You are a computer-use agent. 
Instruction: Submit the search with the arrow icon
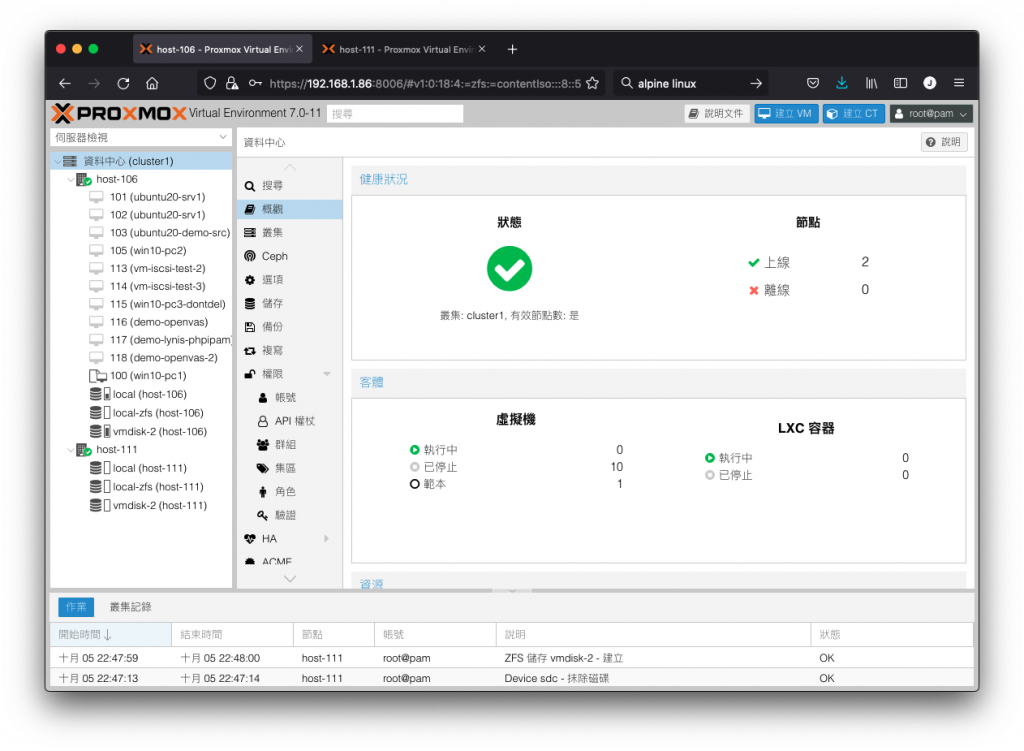pos(756,84)
